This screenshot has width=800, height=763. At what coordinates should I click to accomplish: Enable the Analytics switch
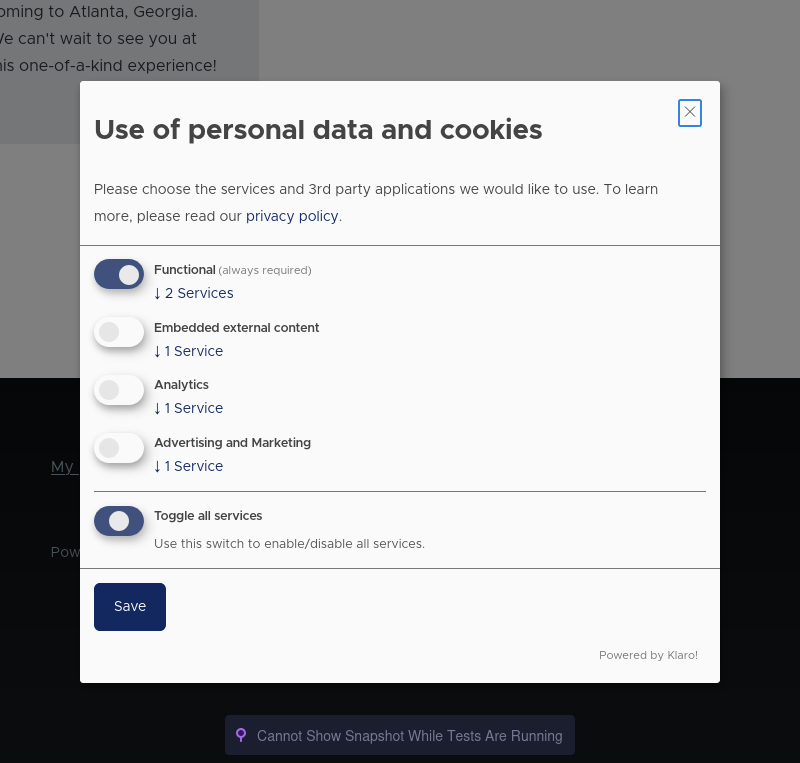tap(119, 390)
